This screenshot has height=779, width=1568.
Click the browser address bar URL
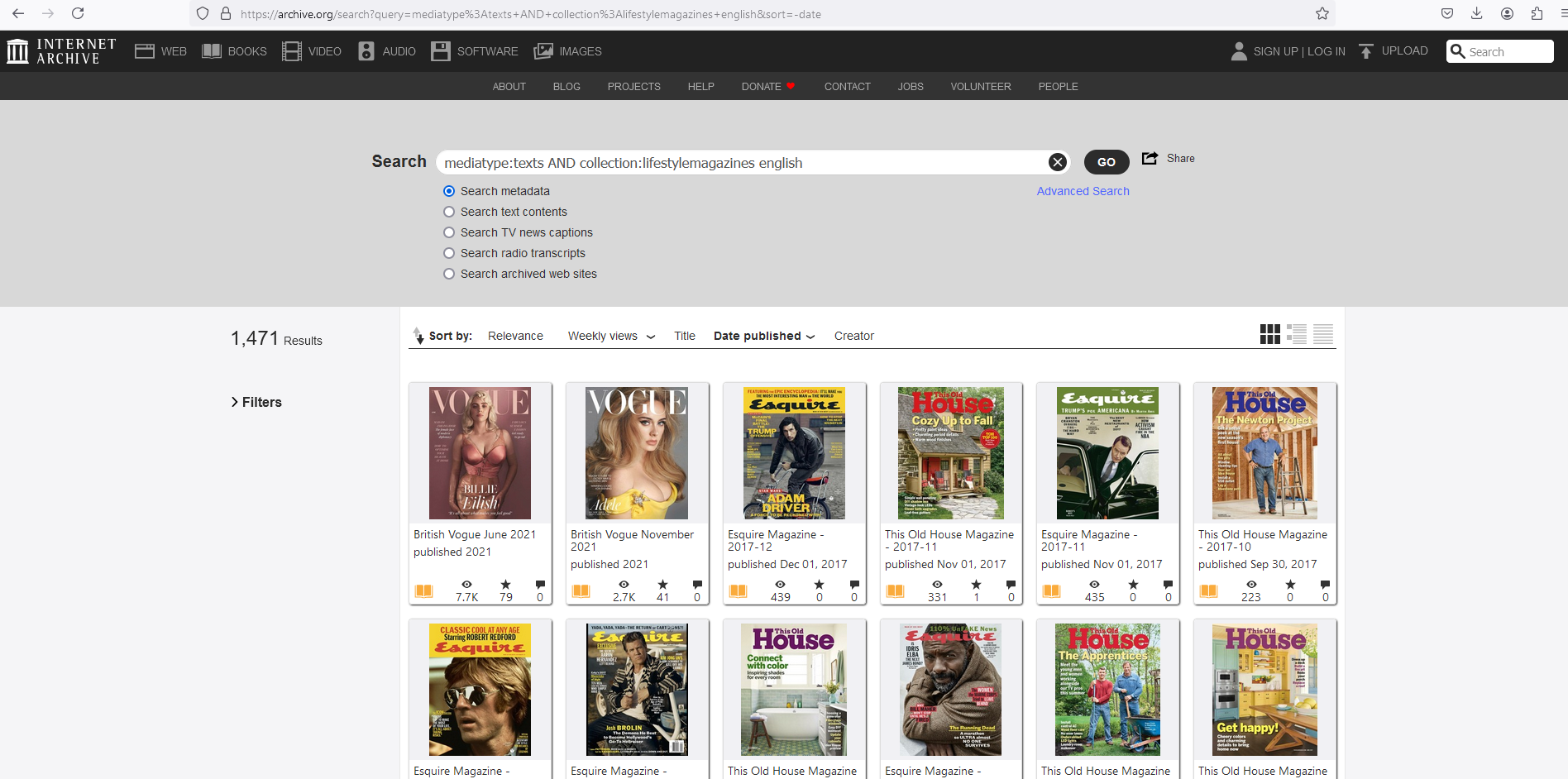(531, 14)
